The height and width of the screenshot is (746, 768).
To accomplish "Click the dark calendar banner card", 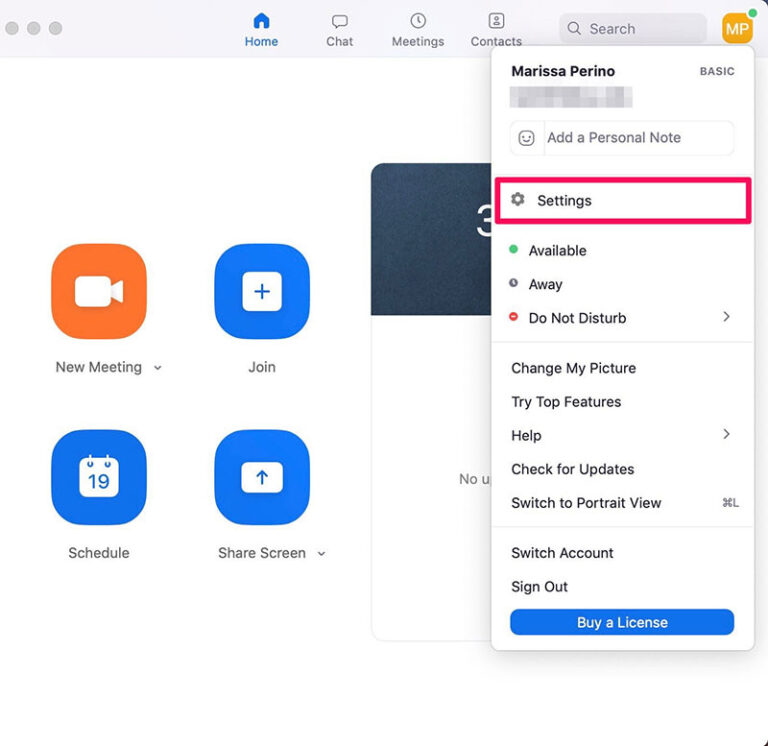I will (x=431, y=239).
